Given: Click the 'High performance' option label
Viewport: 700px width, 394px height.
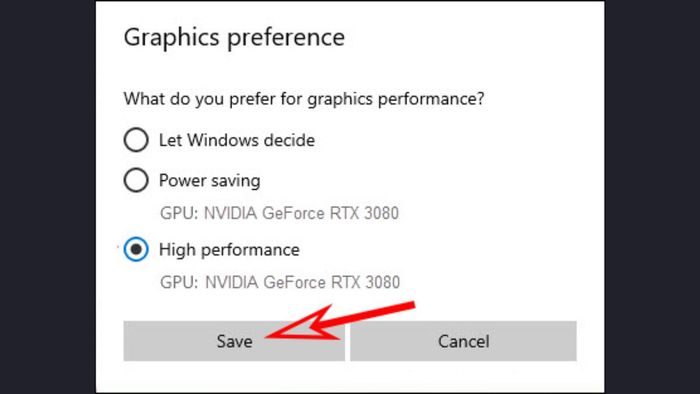Looking at the screenshot, I should click(229, 250).
